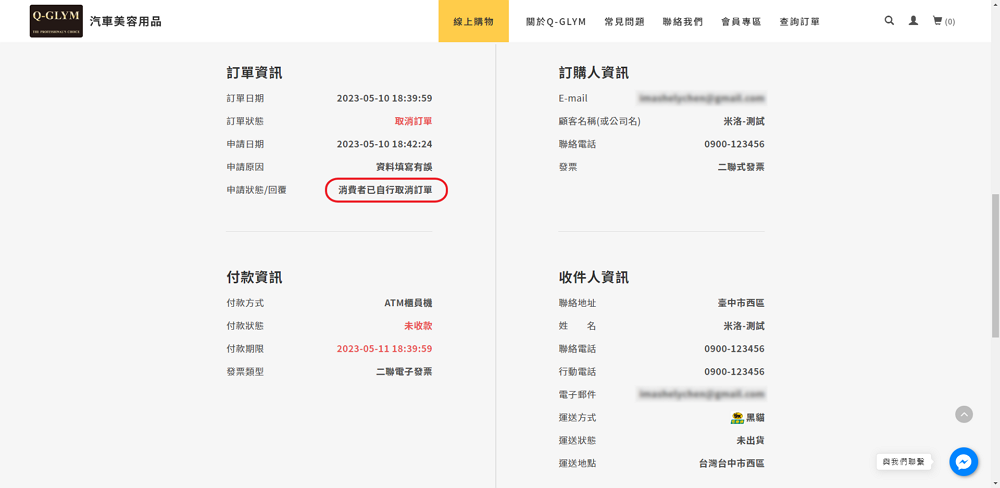The image size is (1000, 488).
Task: Open the shopping cart icon
Action: 942,21
